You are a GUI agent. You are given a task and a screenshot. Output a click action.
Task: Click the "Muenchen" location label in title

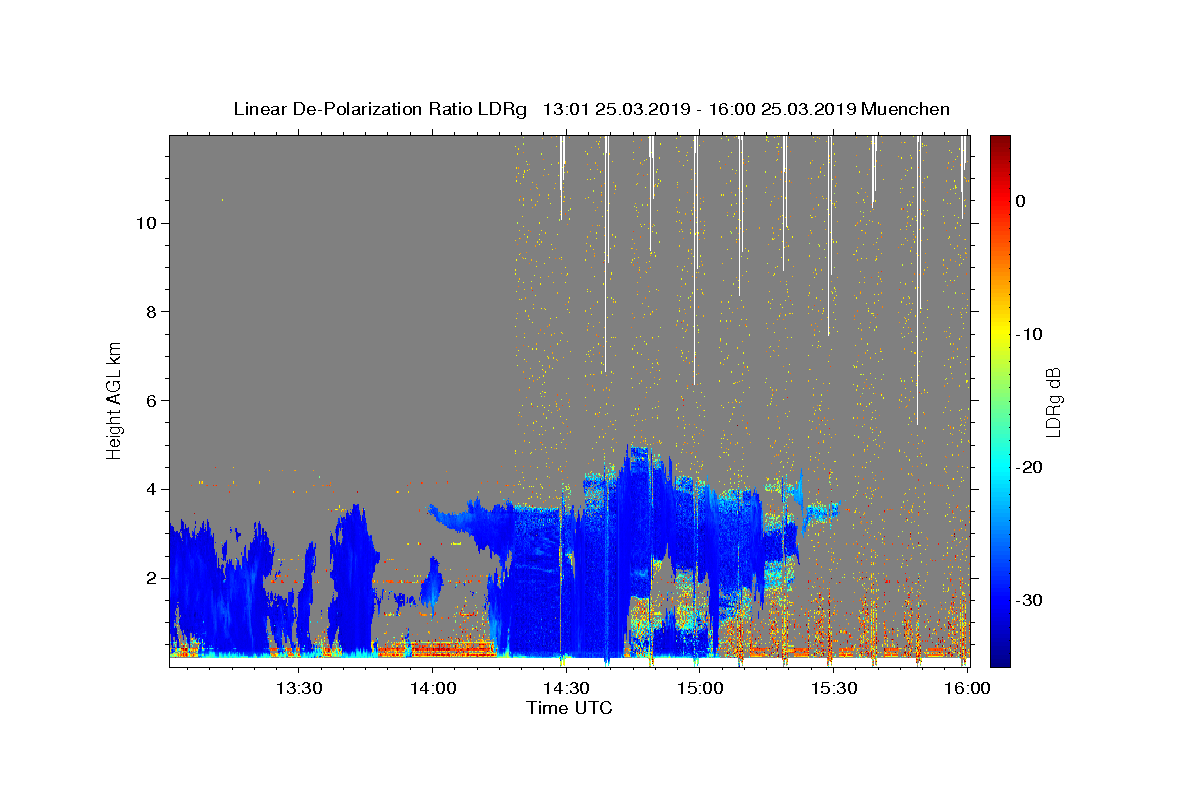pyautogui.click(x=906, y=109)
